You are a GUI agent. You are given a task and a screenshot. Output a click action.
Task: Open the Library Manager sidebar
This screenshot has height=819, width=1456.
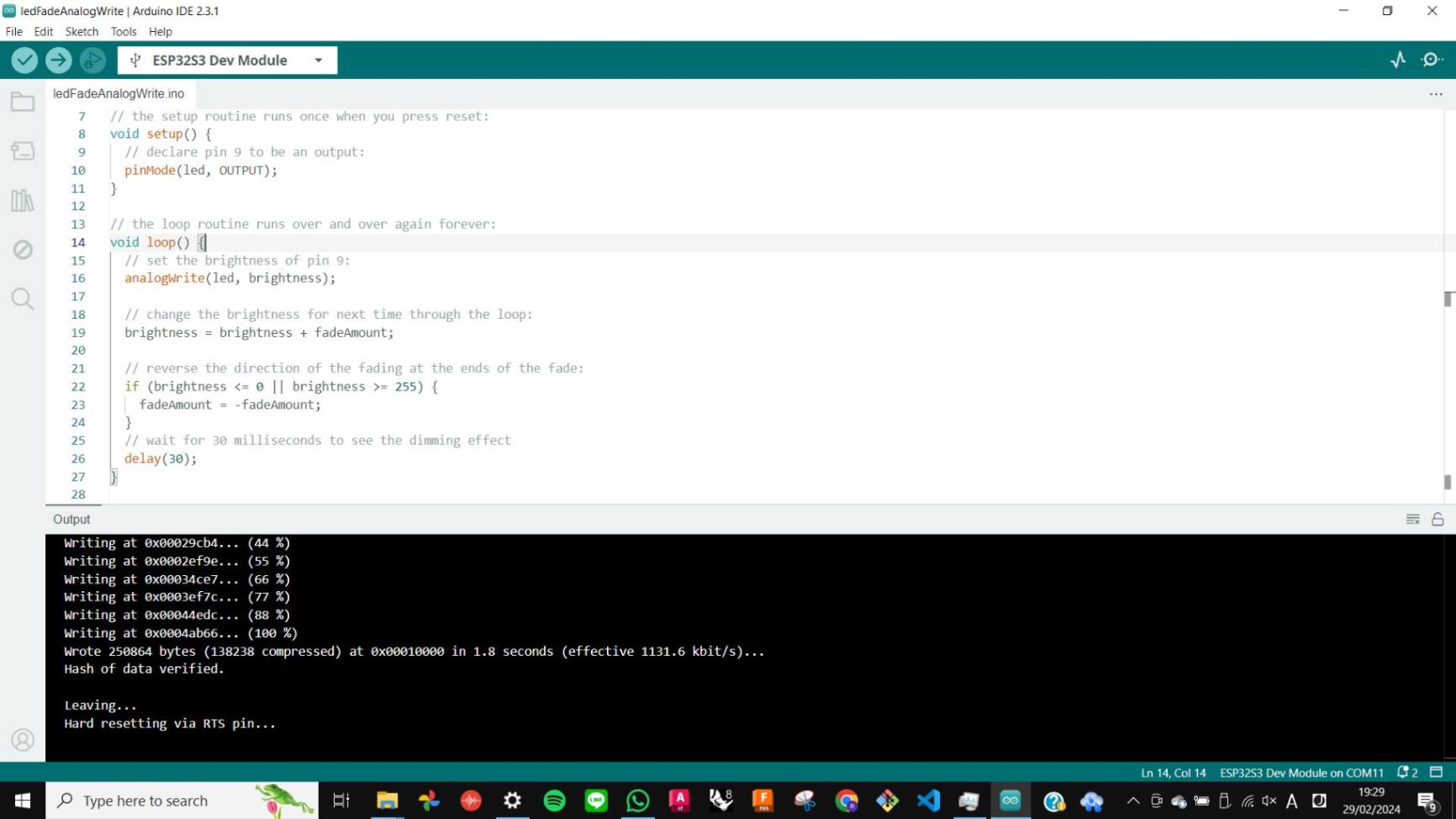pyautogui.click(x=23, y=200)
